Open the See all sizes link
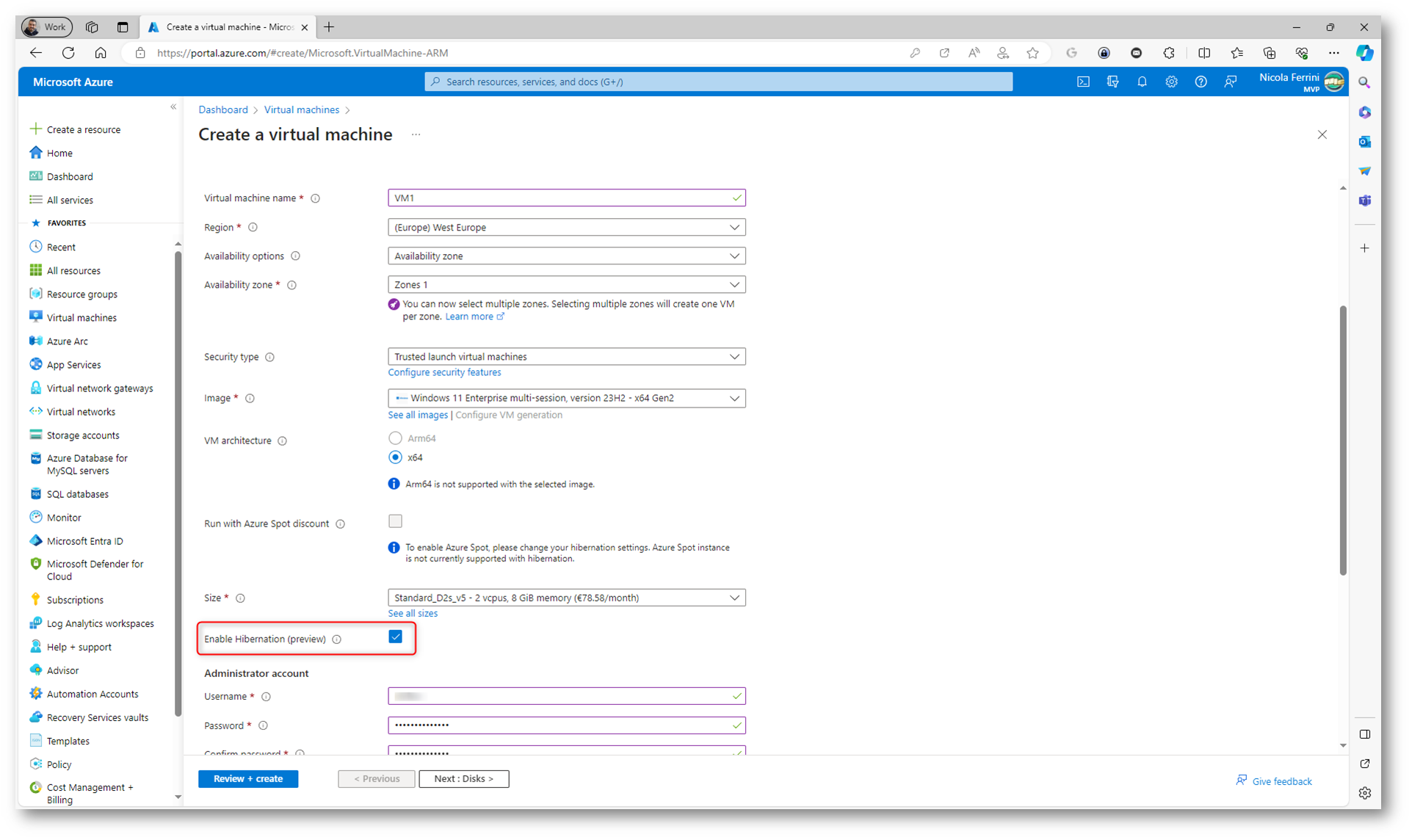Screen dimensions: 1412x840 [413, 614]
